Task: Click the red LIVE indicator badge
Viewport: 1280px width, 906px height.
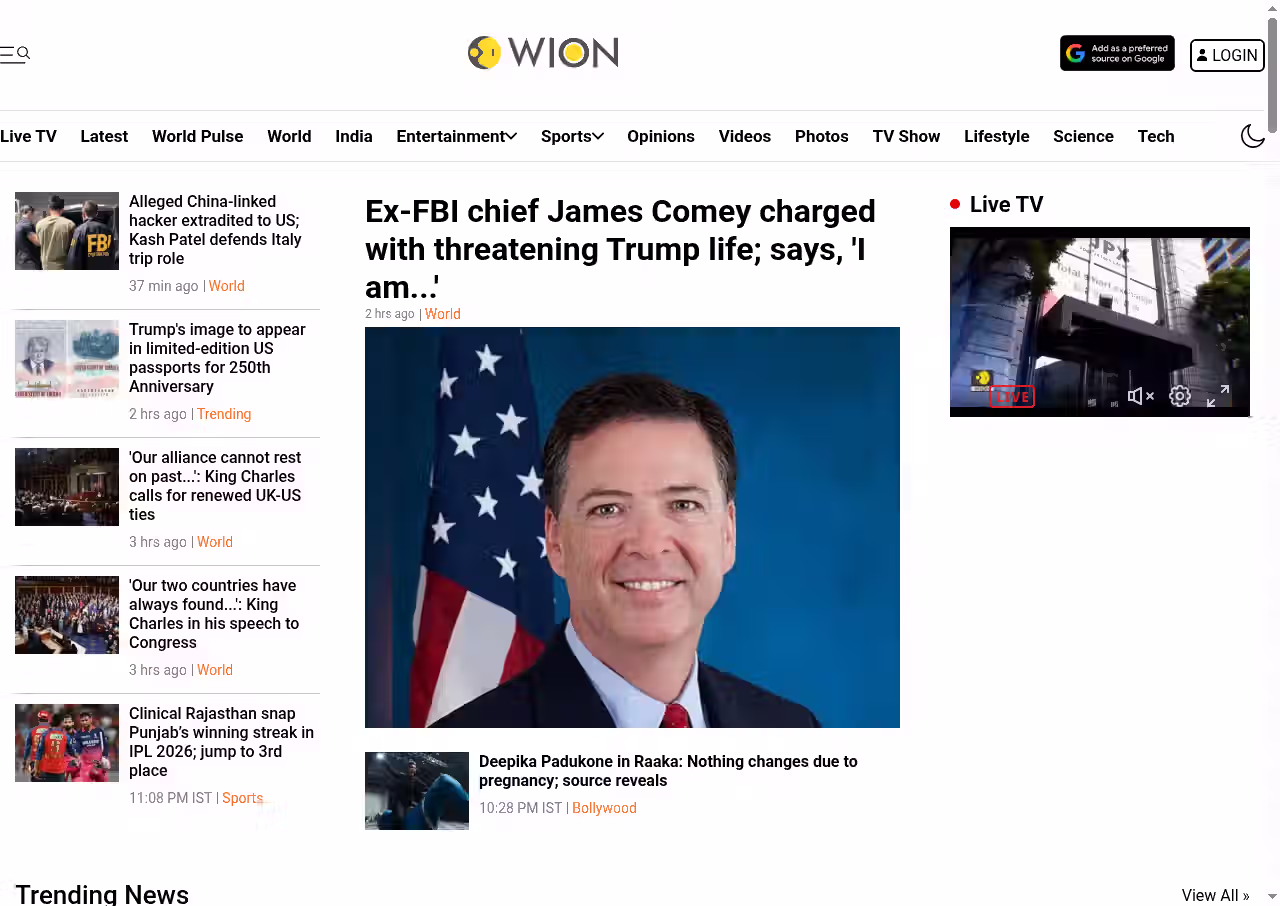Action: (1012, 397)
